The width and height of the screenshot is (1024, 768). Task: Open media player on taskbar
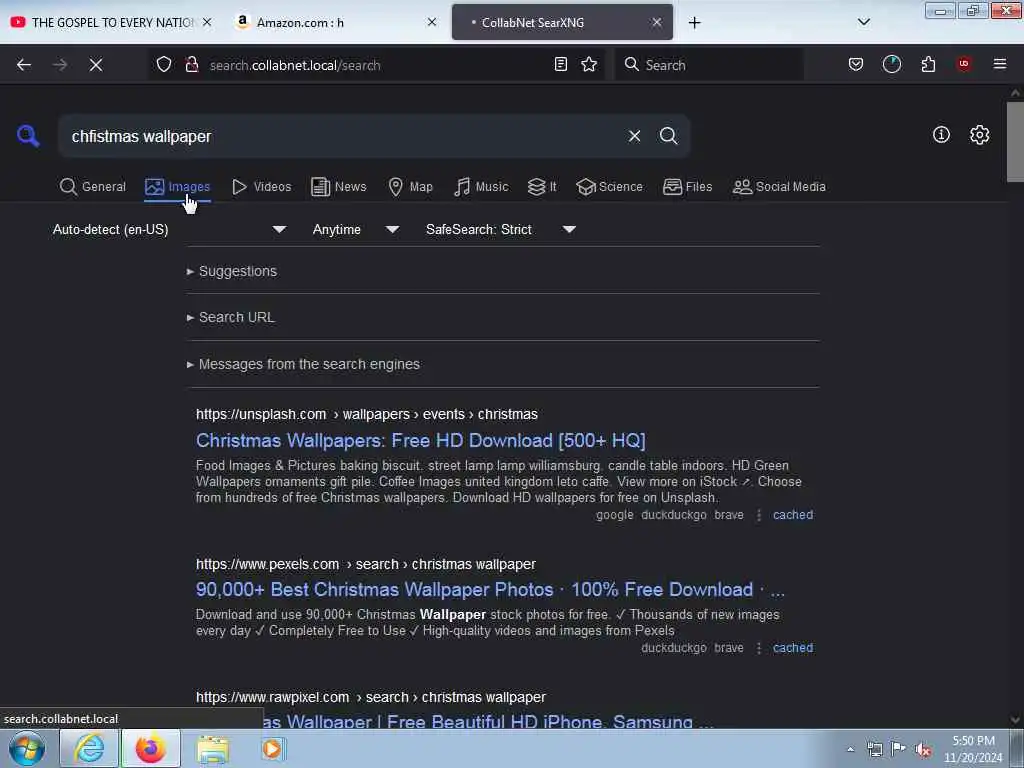pyautogui.click(x=272, y=748)
